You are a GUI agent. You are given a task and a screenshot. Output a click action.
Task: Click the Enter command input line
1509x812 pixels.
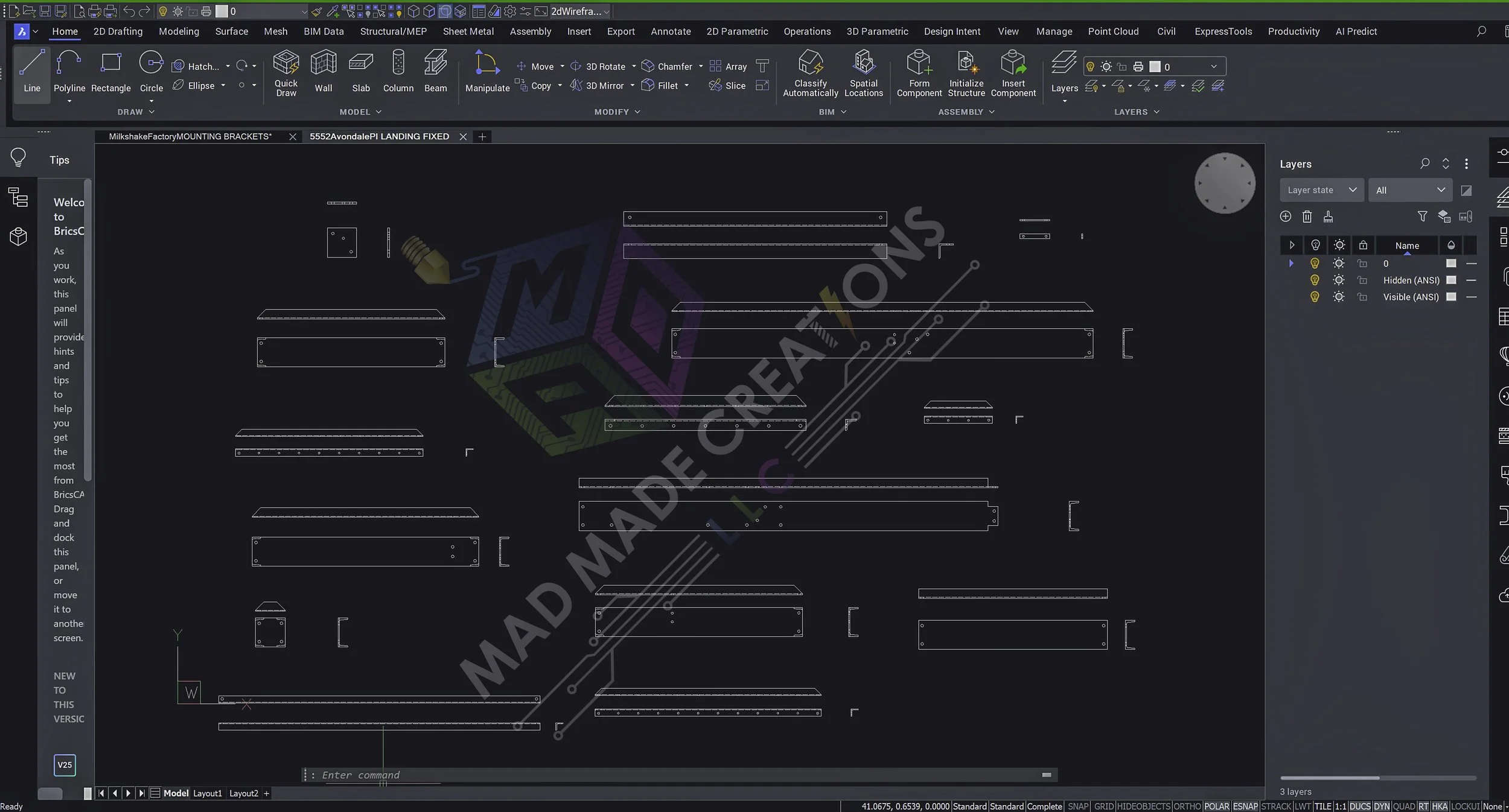click(x=679, y=775)
